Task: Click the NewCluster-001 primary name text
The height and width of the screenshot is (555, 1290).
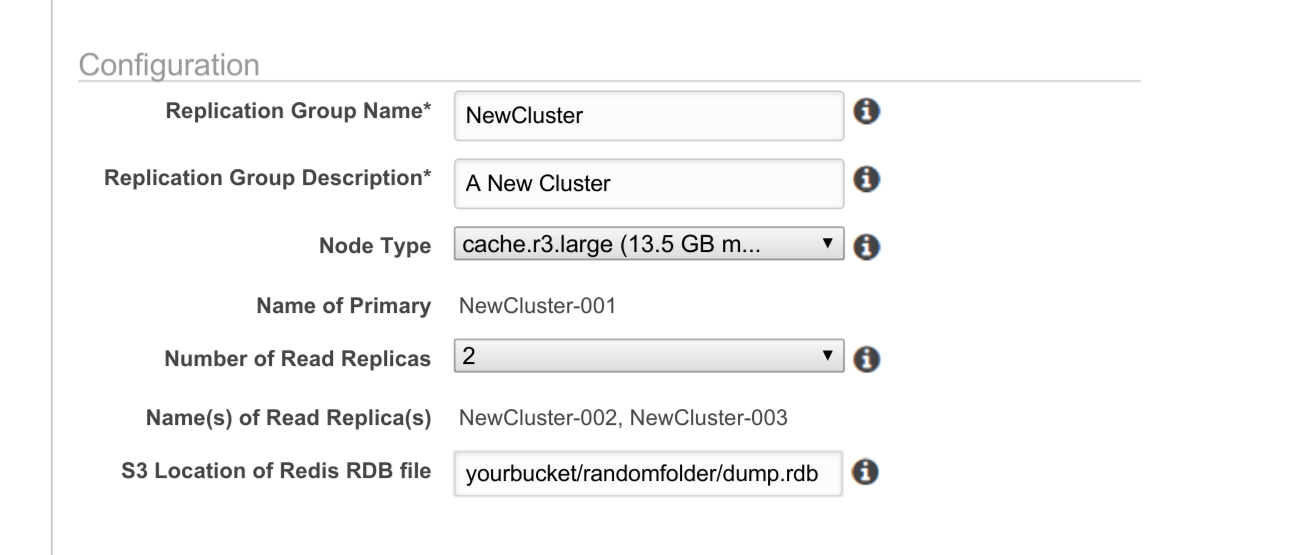Action: point(537,306)
